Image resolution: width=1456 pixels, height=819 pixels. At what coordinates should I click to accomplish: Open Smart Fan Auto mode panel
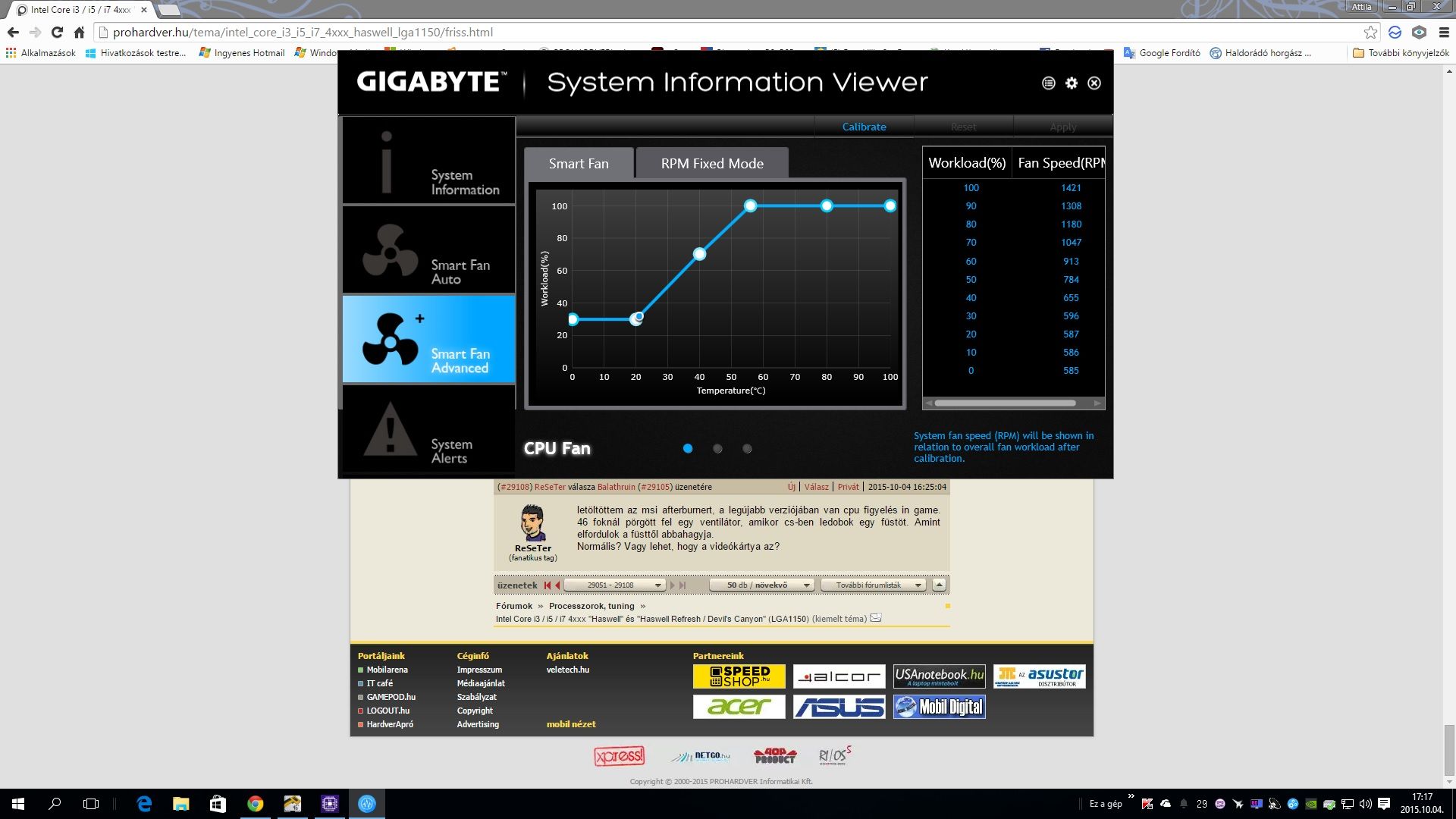click(428, 249)
